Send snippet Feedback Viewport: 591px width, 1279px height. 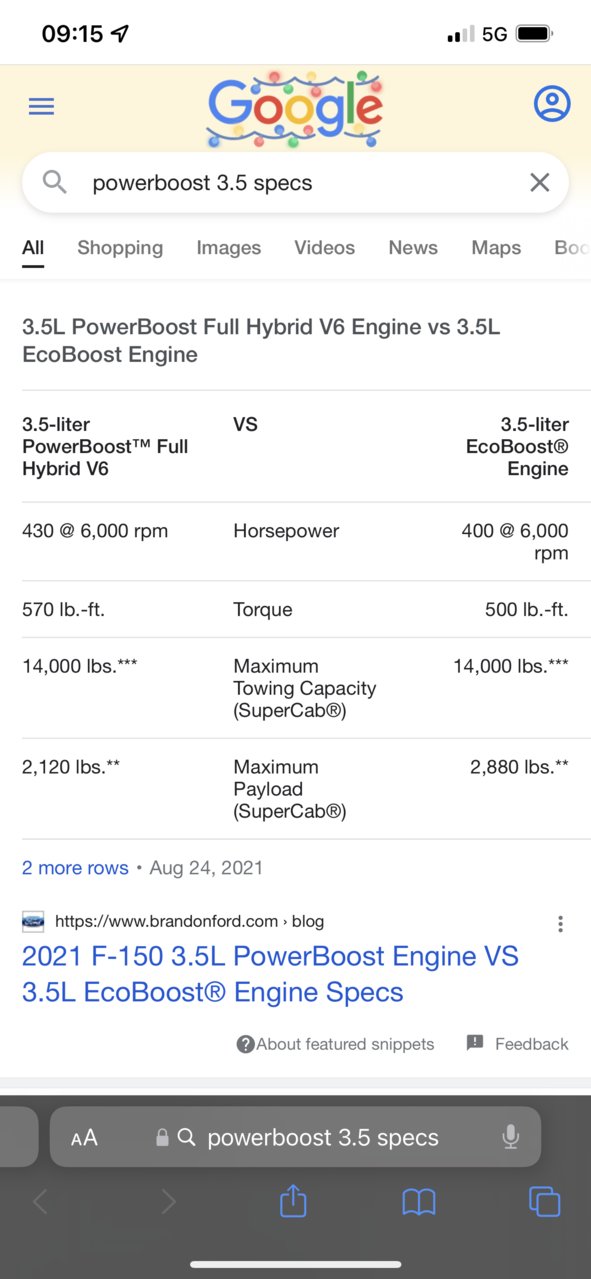point(517,1044)
